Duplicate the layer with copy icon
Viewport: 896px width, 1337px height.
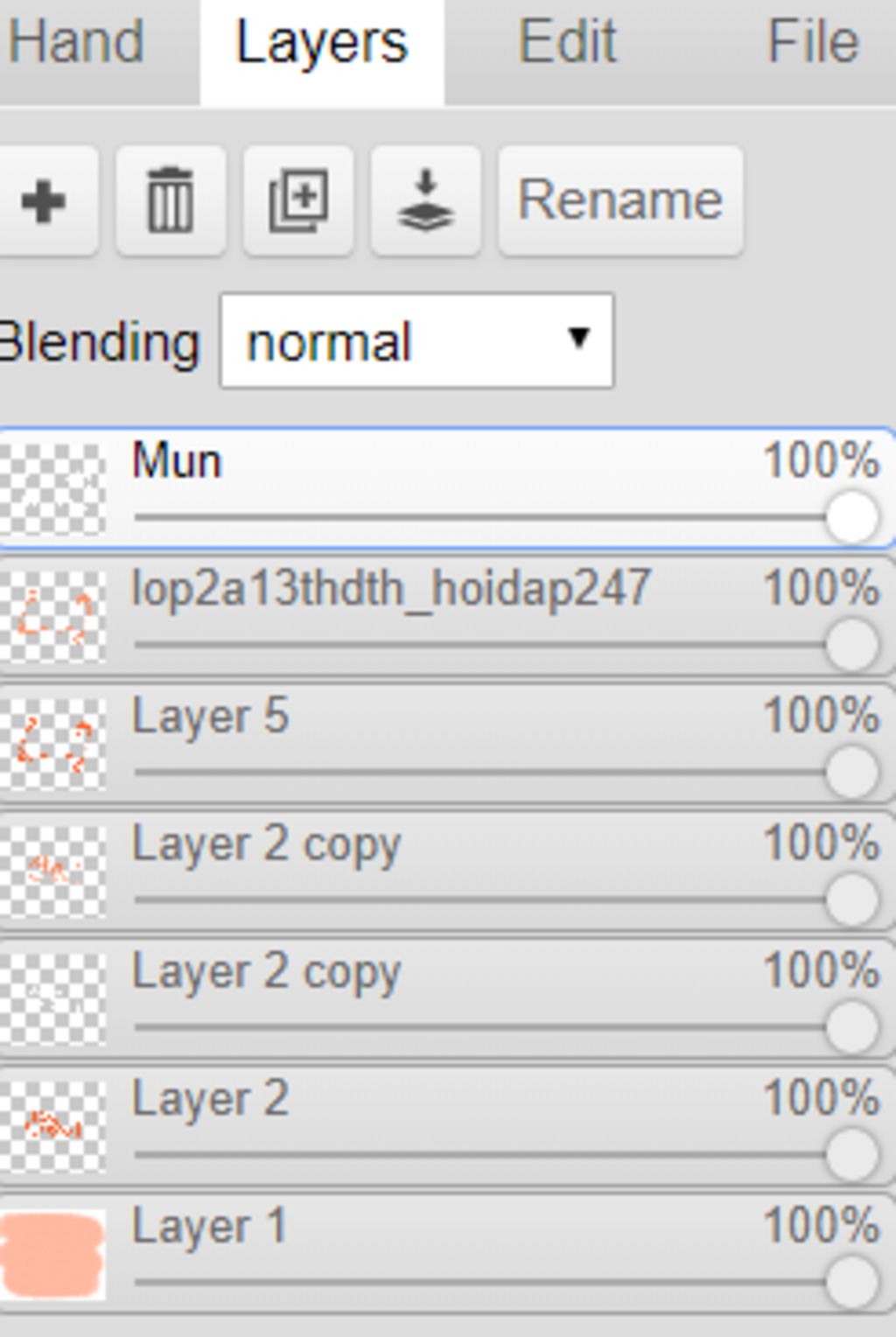coord(298,201)
